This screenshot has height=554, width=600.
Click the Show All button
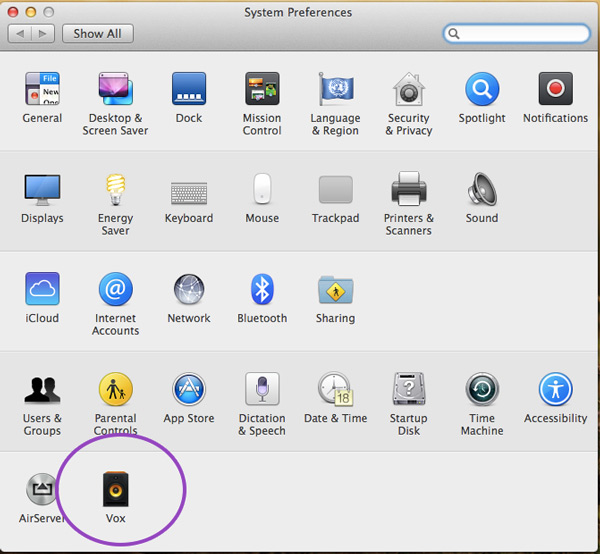98,34
